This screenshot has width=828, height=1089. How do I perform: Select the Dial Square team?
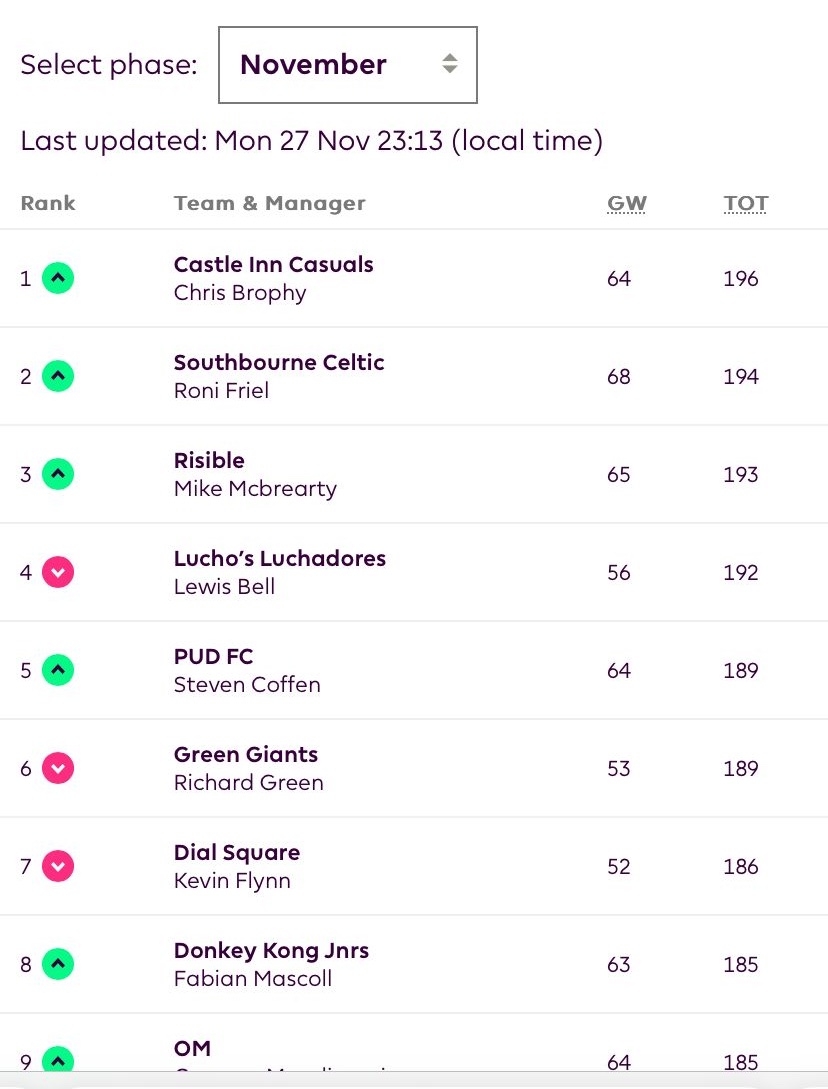237,853
